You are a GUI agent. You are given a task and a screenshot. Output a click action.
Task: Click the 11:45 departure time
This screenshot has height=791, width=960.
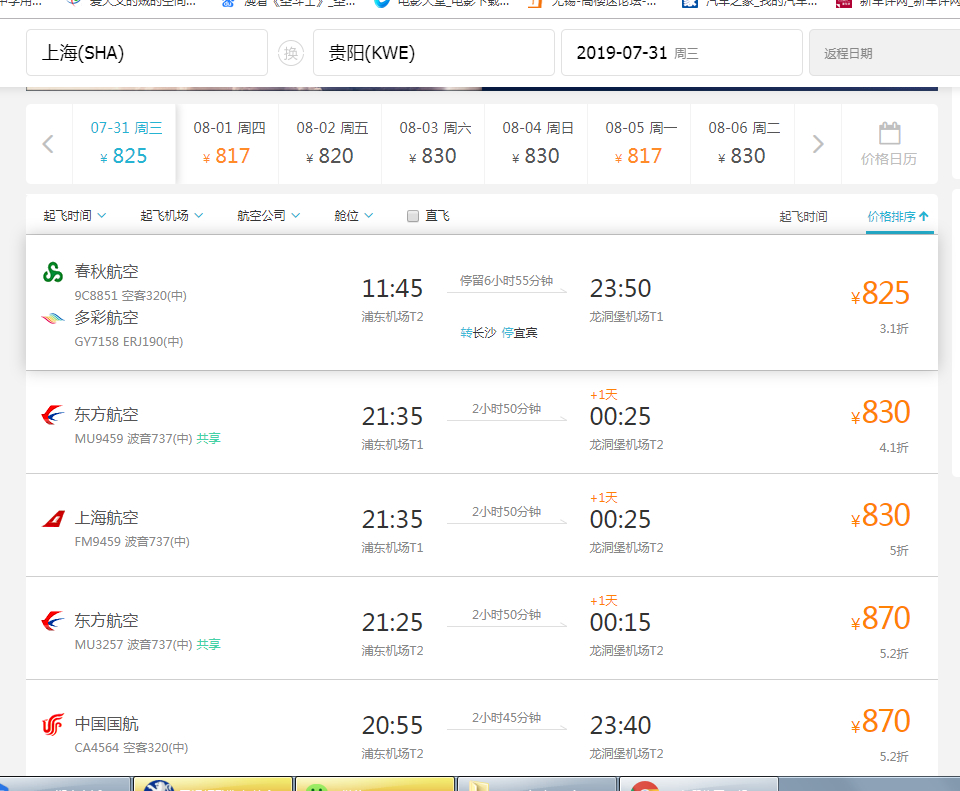coord(392,288)
